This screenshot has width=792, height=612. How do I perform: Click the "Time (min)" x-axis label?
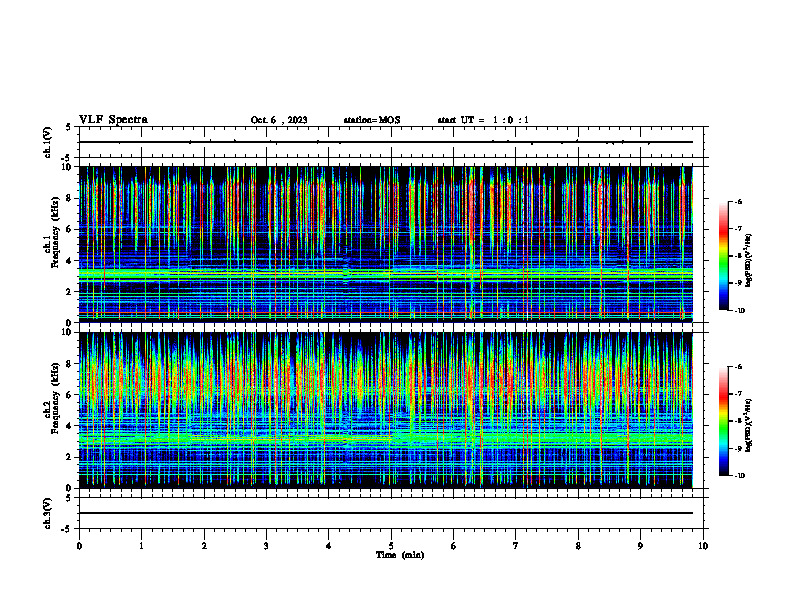[x=400, y=555]
